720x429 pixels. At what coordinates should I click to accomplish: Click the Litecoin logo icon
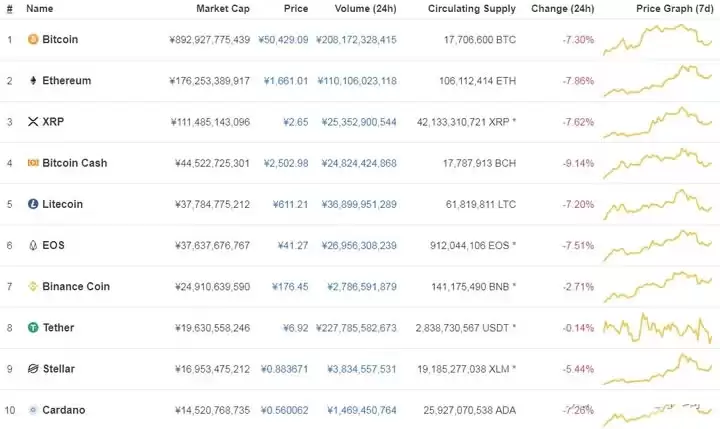[x=33, y=204]
